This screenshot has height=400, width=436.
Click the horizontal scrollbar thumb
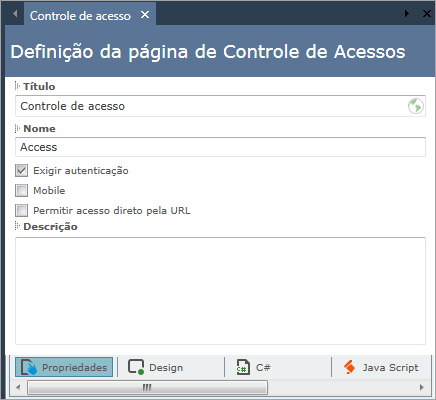(x=147, y=387)
